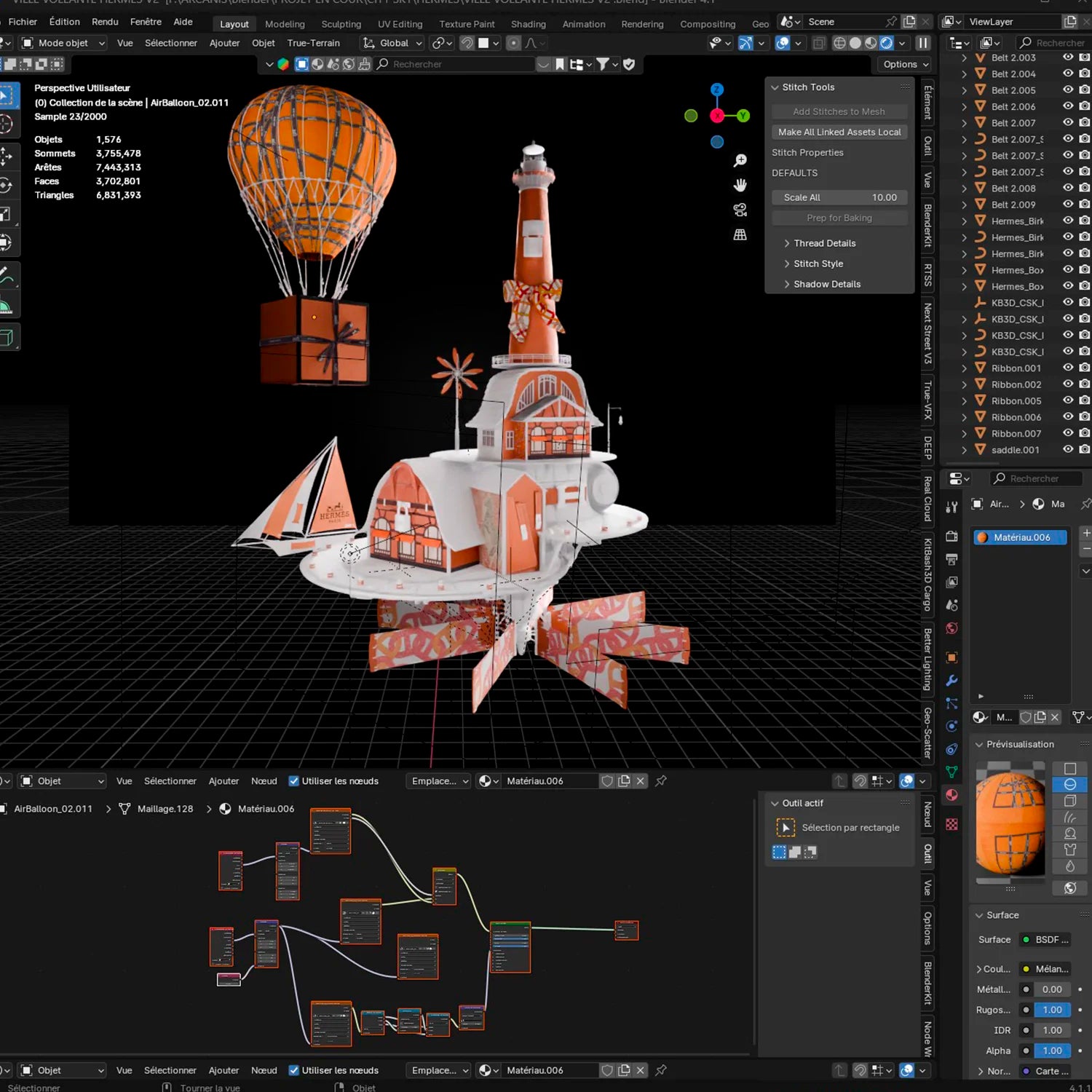1092x1092 pixels.
Task: Click Make All Linked Assets Local
Action: click(x=839, y=132)
